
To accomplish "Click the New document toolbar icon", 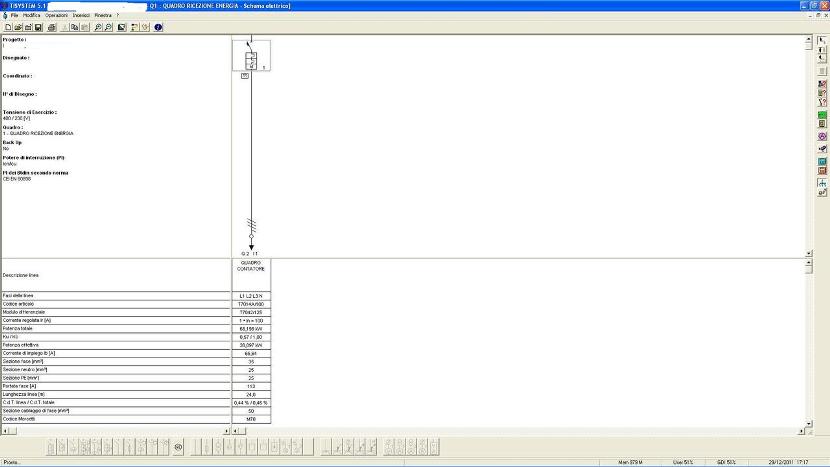I will (x=7, y=27).
